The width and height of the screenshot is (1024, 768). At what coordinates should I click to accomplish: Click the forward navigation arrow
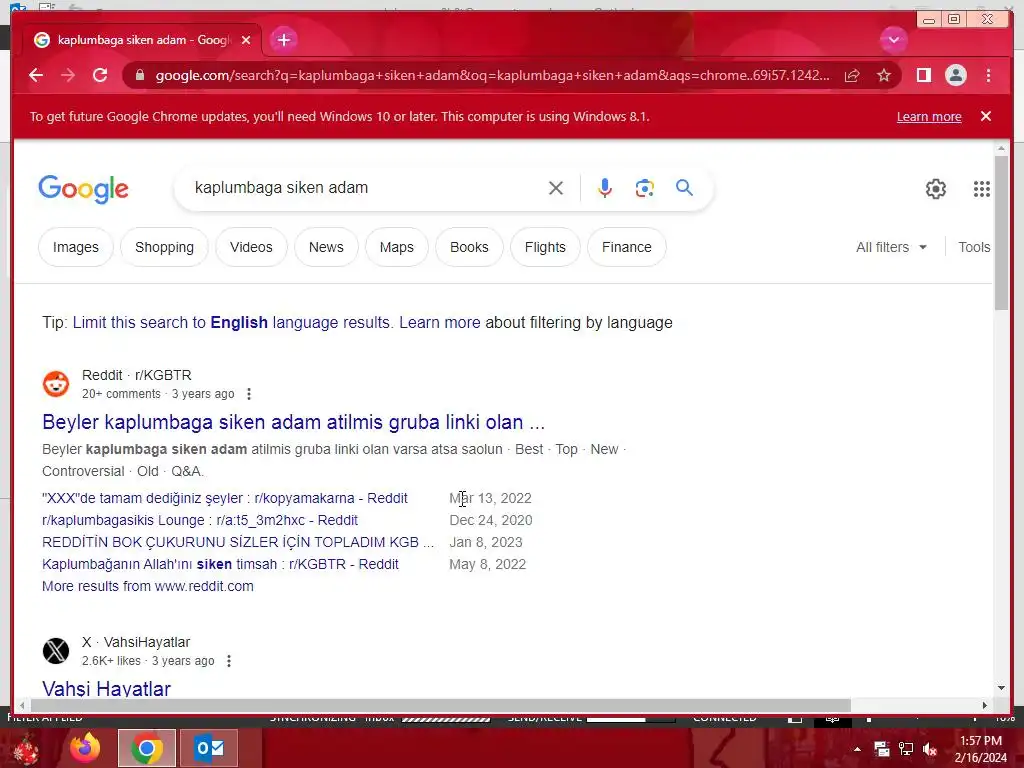tap(68, 75)
